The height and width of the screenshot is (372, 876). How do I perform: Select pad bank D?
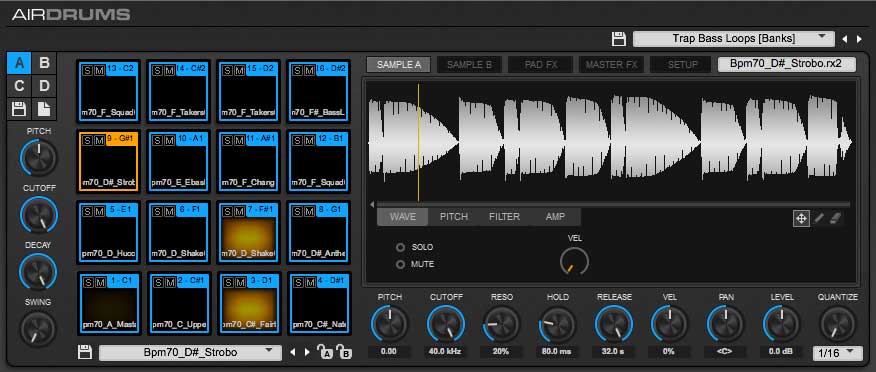pos(44,87)
